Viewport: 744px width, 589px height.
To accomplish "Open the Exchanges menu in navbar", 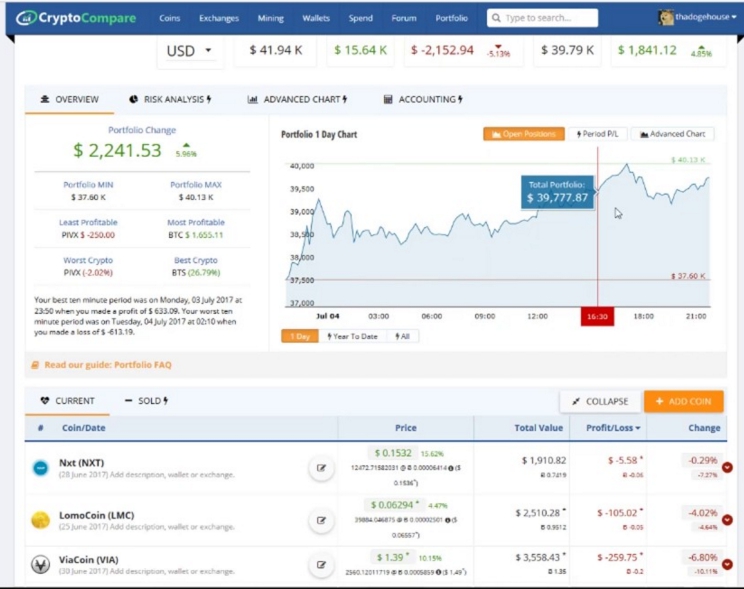I will (219, 18).
